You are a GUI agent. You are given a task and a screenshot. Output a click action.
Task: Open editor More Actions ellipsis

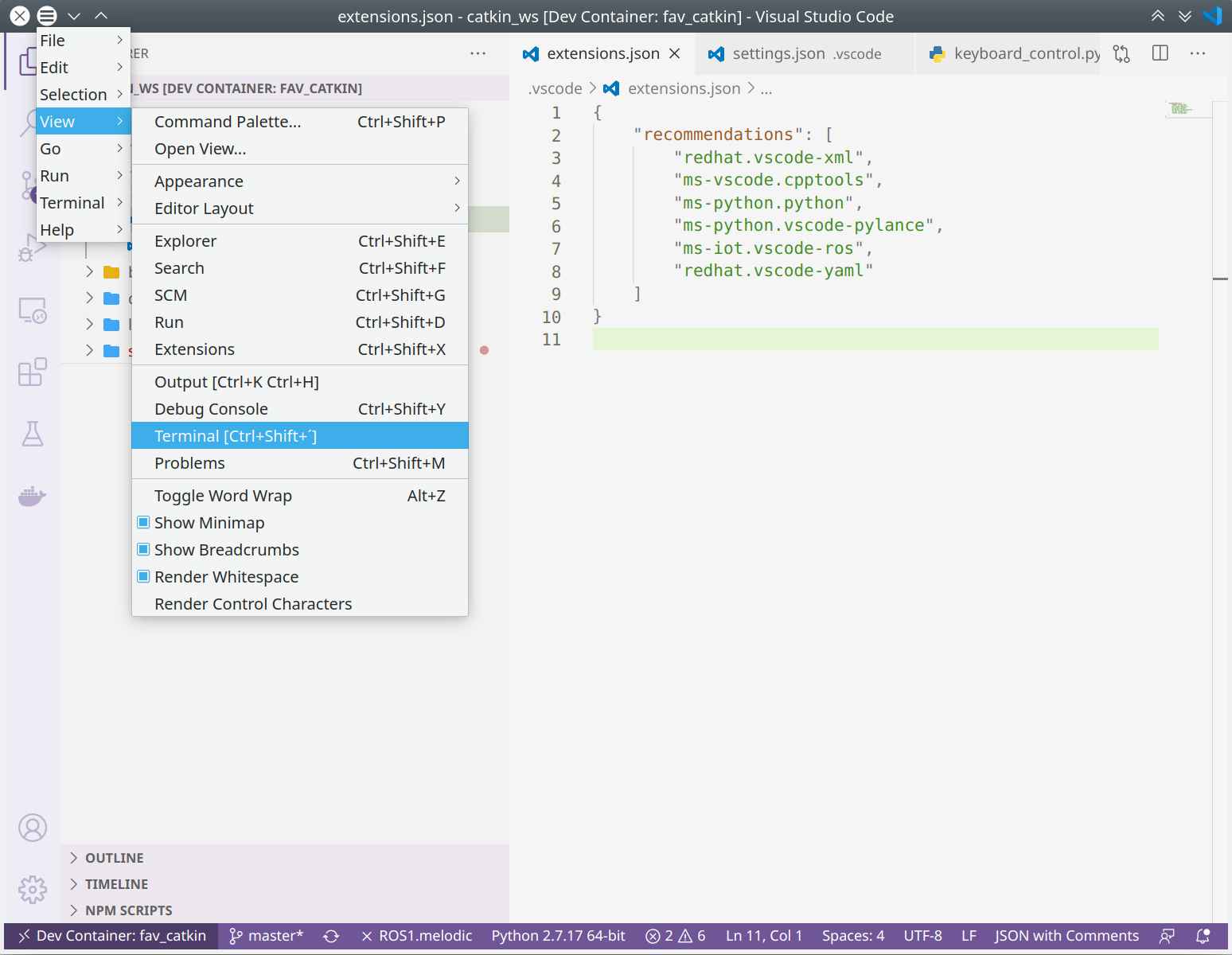1198,53
